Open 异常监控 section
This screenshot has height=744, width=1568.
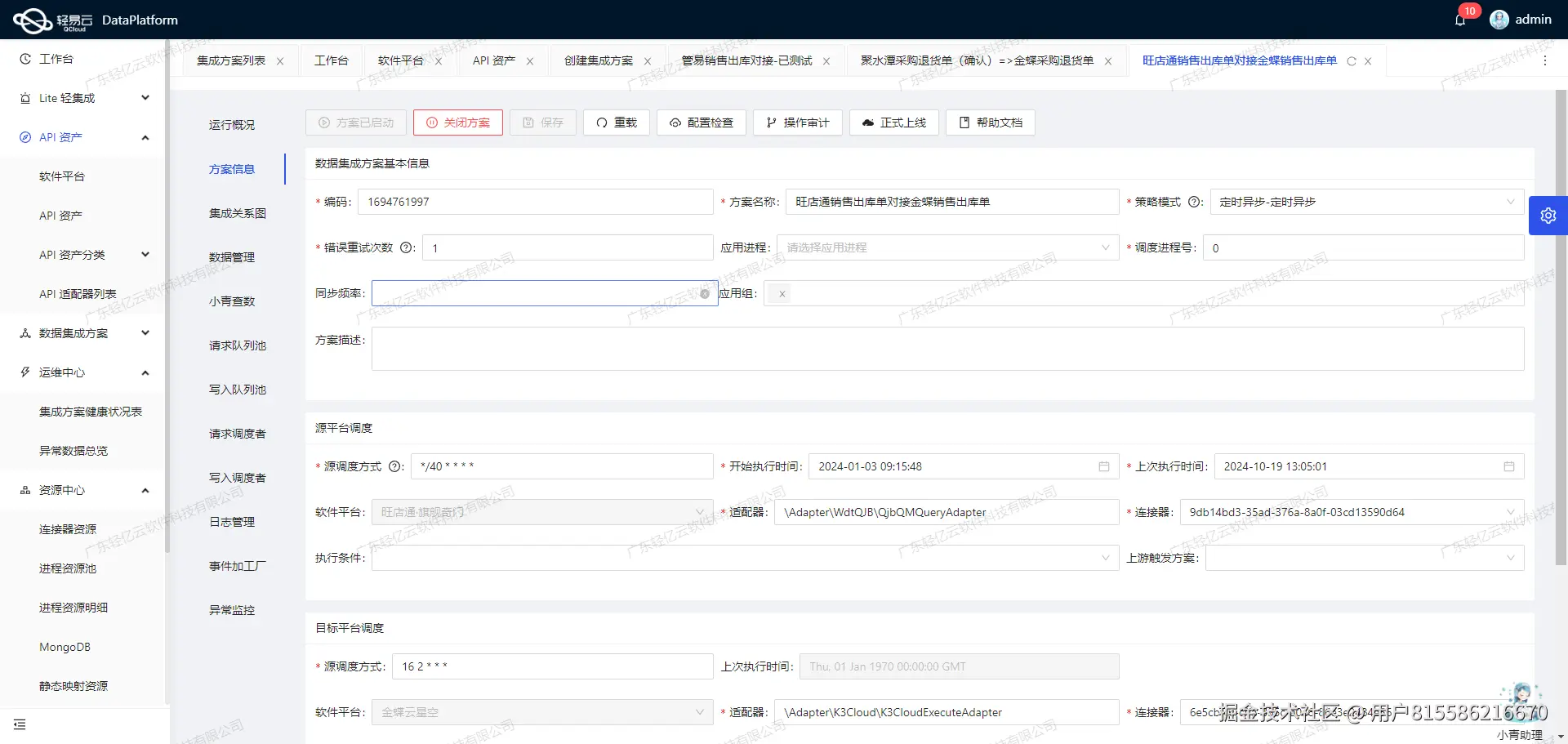tap(232, 610)
